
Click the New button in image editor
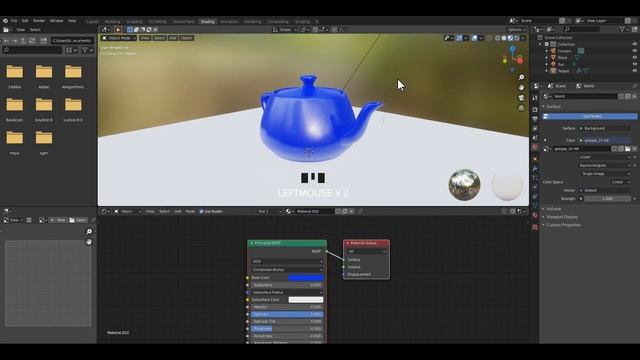pyautogui.click(x=58, y=220)
